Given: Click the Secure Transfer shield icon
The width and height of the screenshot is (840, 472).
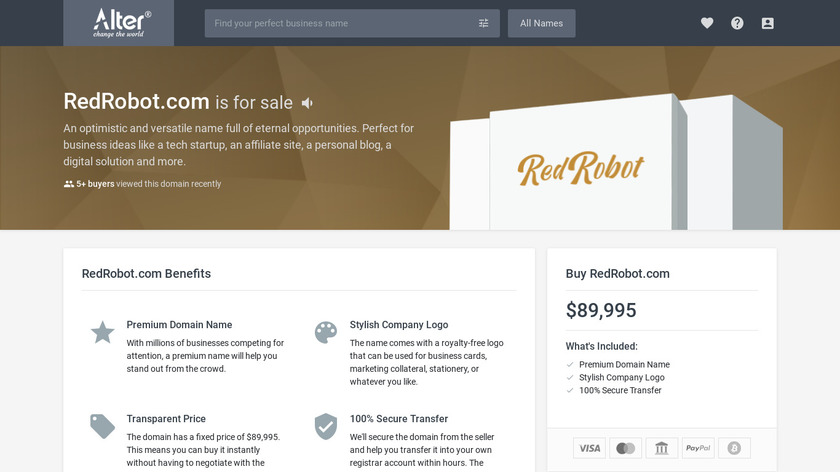Looking at the screenshot, I should point(326,426).
